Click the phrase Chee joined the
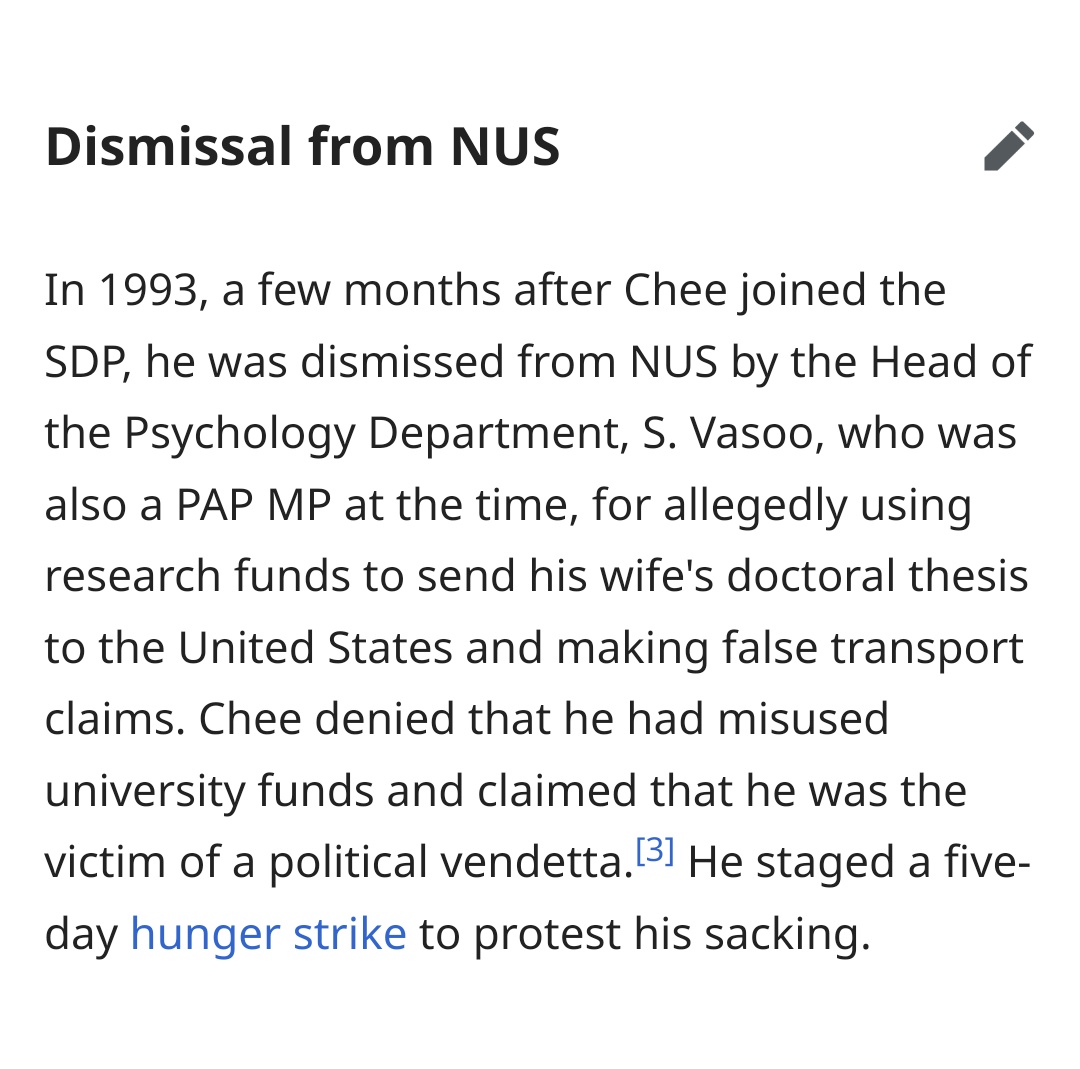The width and height of the screenshot is (1080, 1069). (785, 291)
